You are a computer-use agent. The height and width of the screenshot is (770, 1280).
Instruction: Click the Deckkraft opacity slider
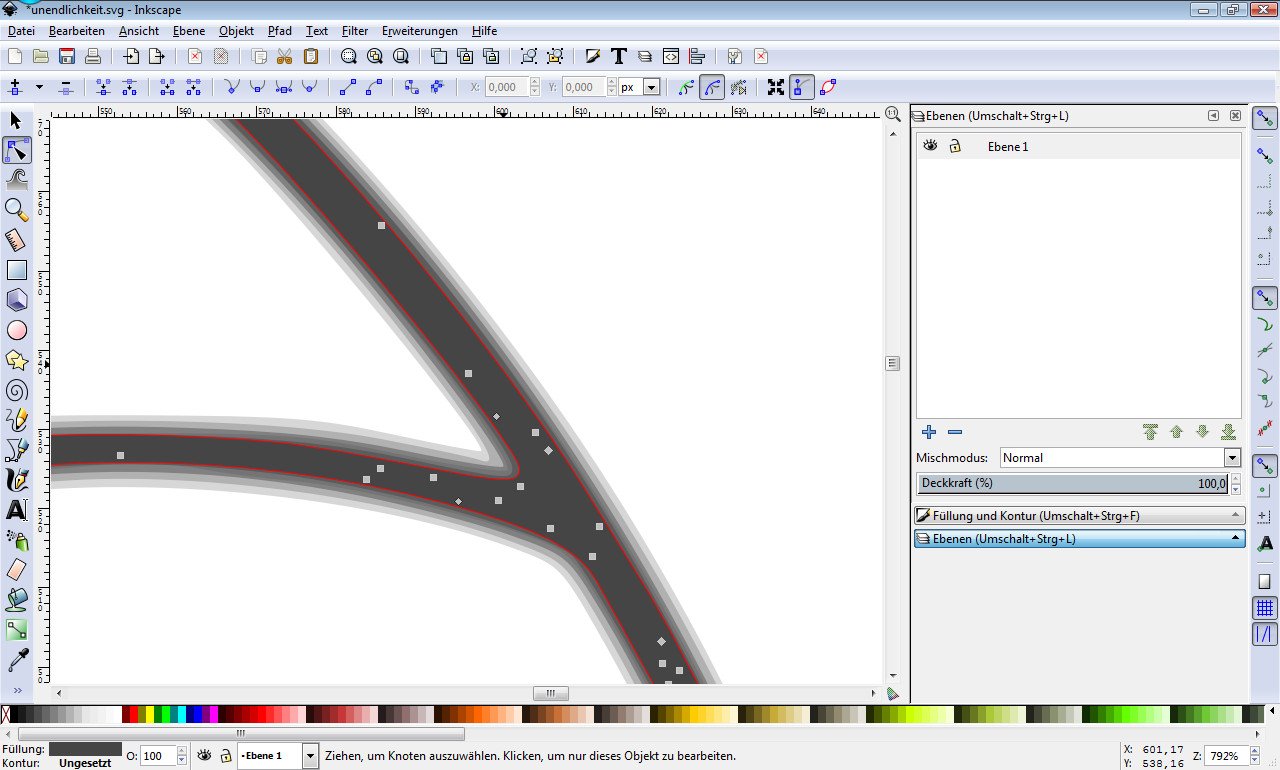click(x=1072, y=484)
